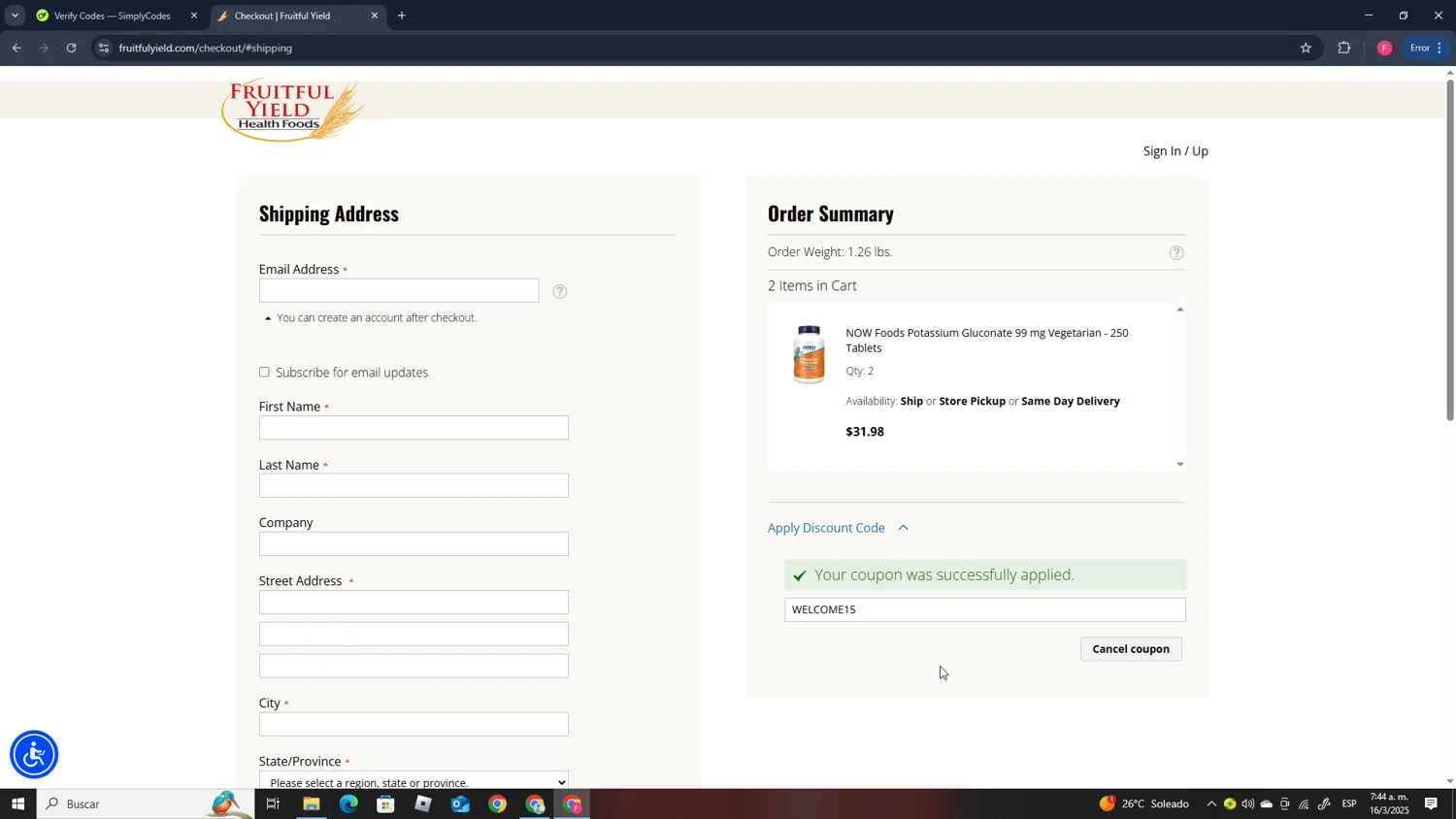This screenshot has height=819, width=1456.
Task: Open the Chrome profile avatar
Action: (1384, 48)
